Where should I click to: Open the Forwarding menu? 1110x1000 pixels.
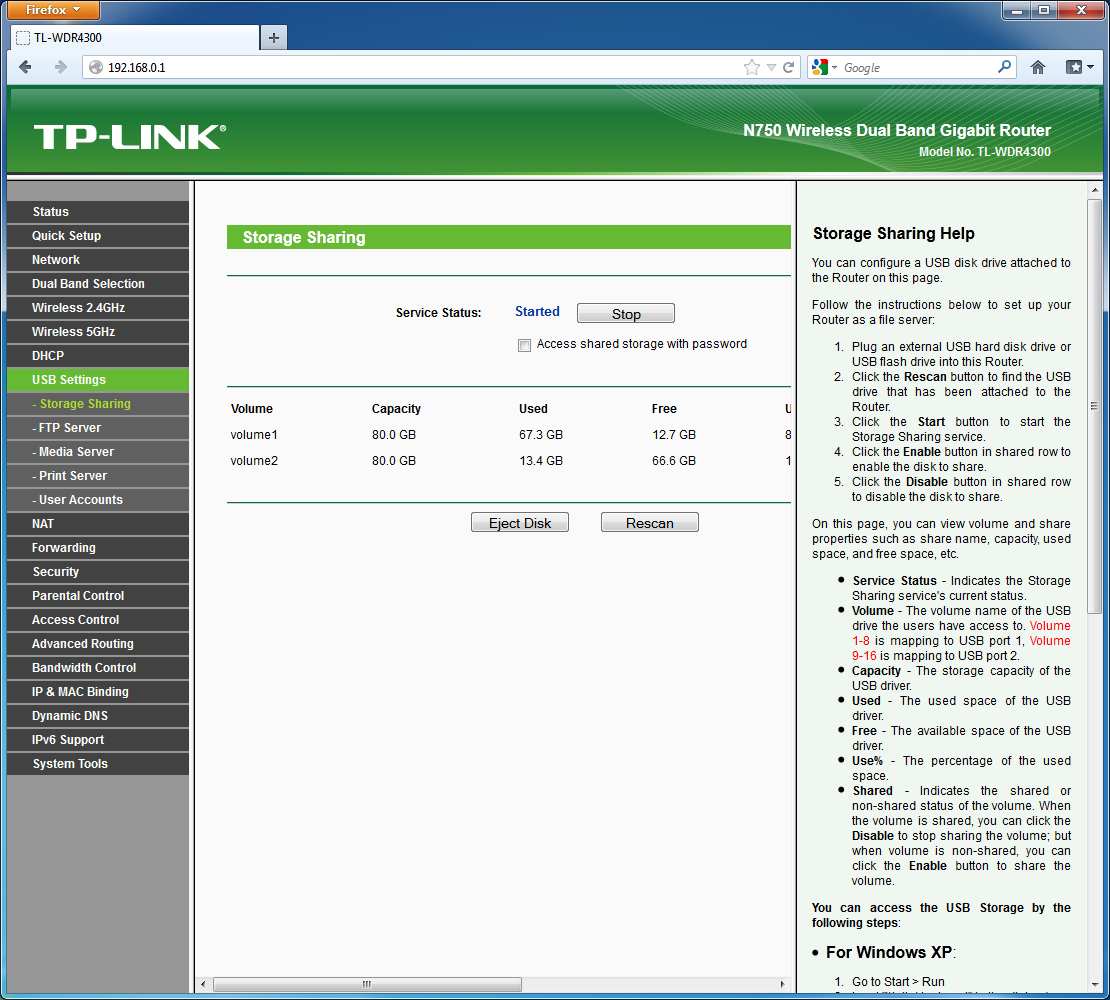tap(98, 548)
